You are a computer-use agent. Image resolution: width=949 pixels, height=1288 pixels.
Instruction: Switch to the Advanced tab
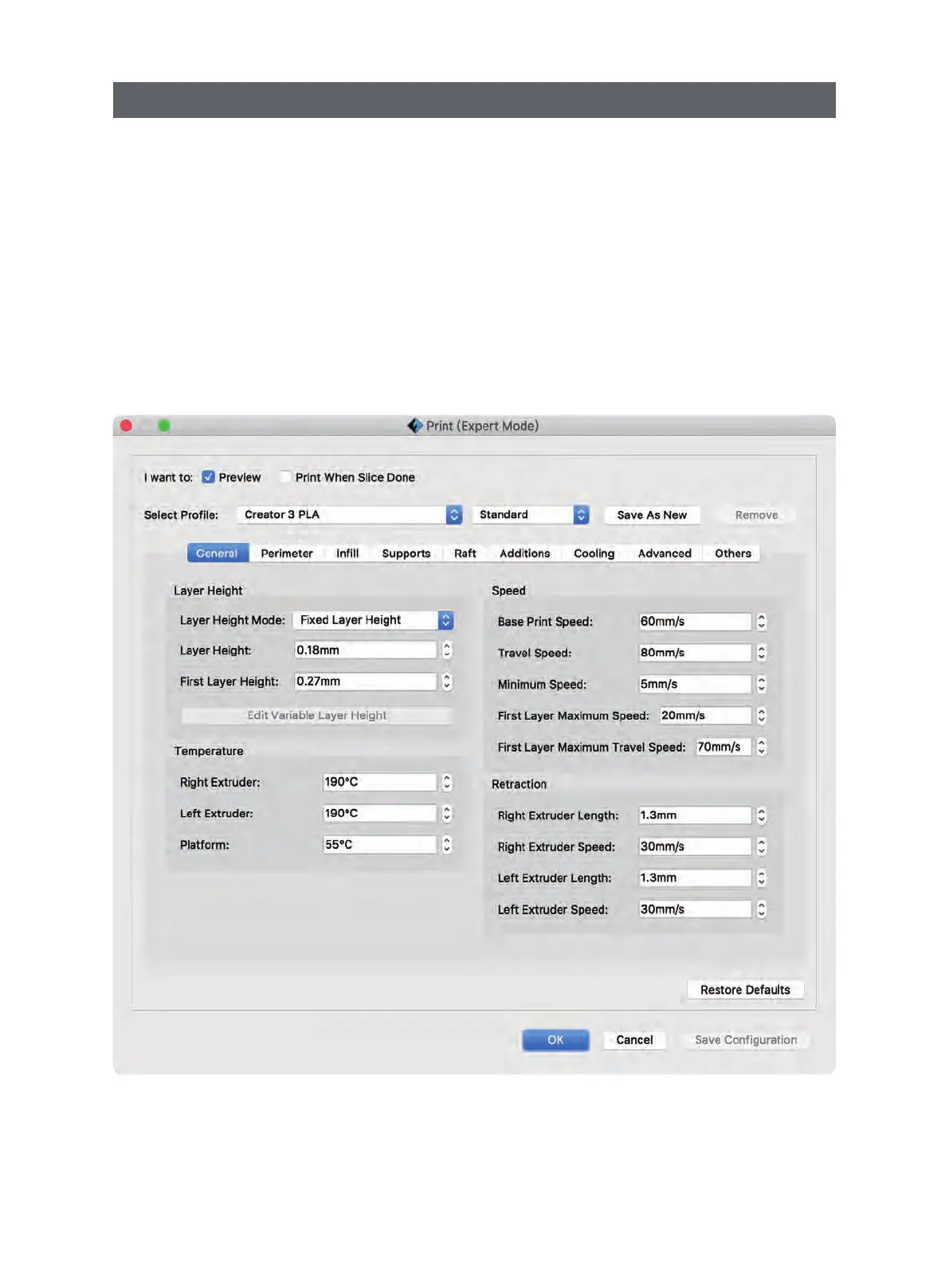(665, 553)
